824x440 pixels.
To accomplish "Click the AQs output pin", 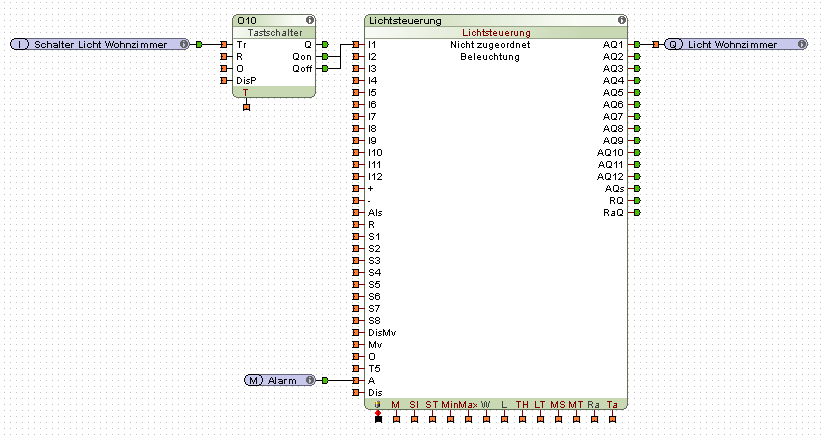I will (637, 189).
